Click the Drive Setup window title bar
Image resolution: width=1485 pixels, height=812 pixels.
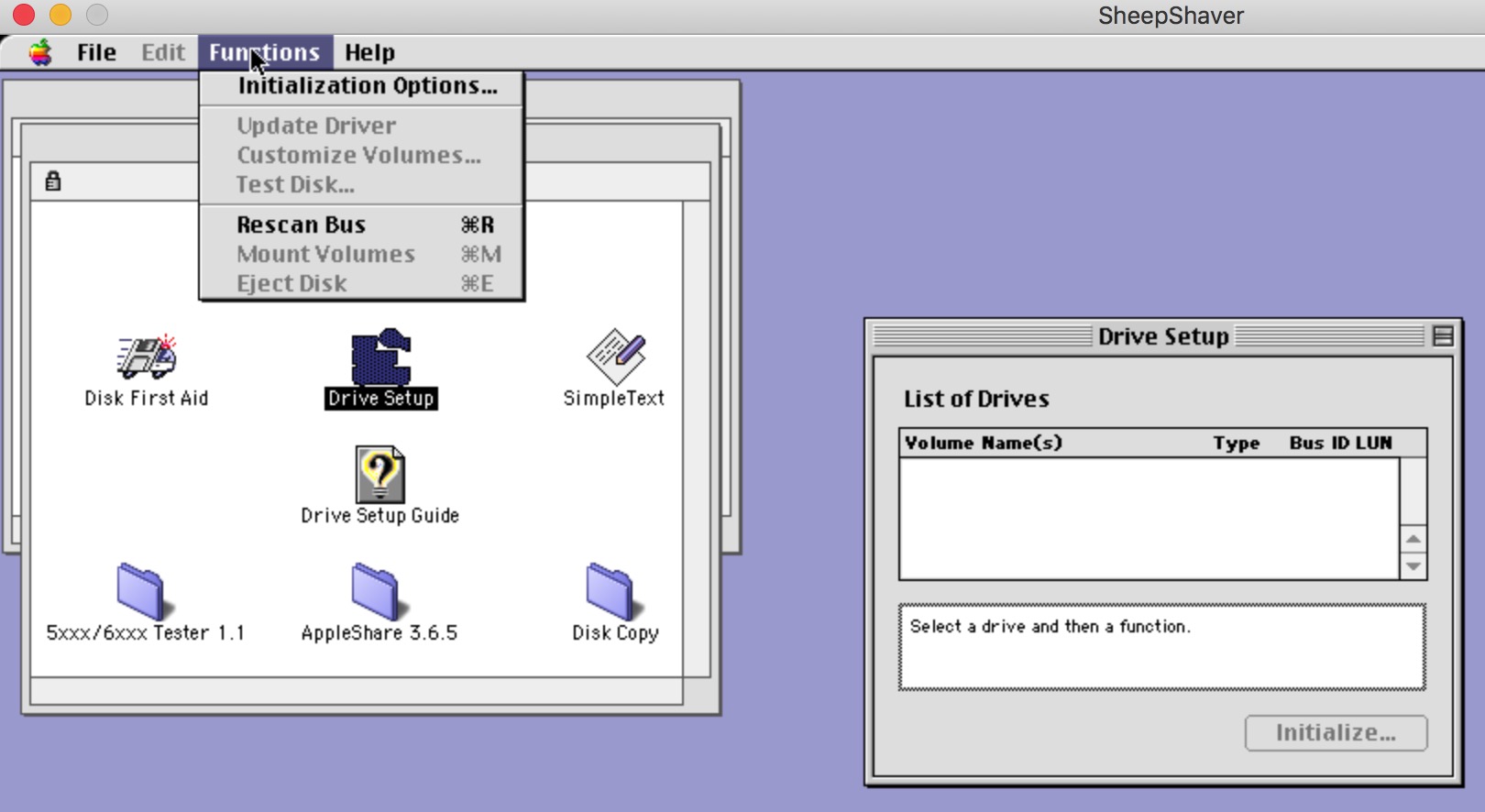click(1162, 336)
